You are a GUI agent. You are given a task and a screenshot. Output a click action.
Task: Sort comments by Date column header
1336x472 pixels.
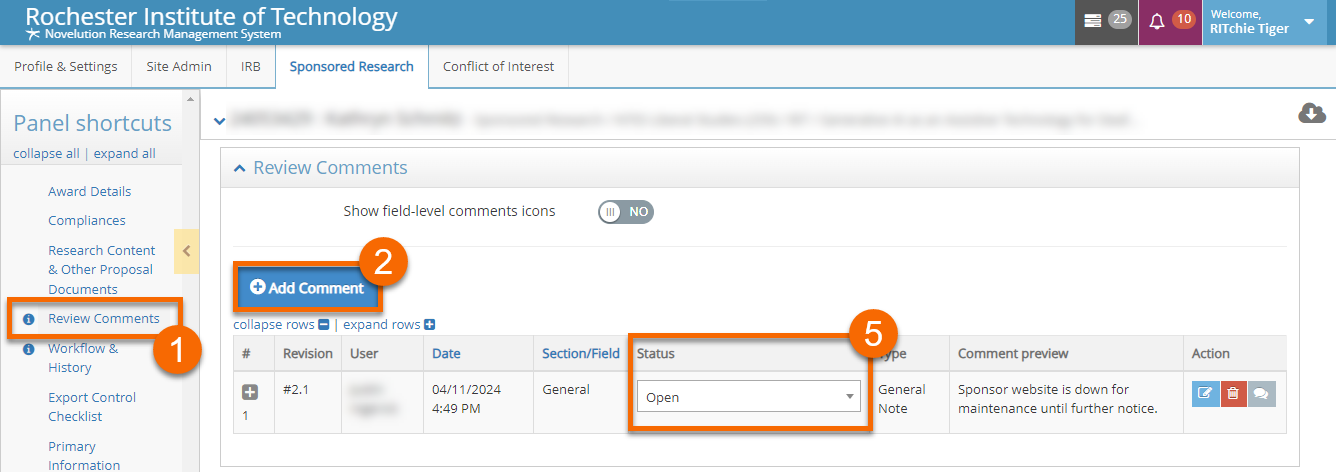(446, 353)
